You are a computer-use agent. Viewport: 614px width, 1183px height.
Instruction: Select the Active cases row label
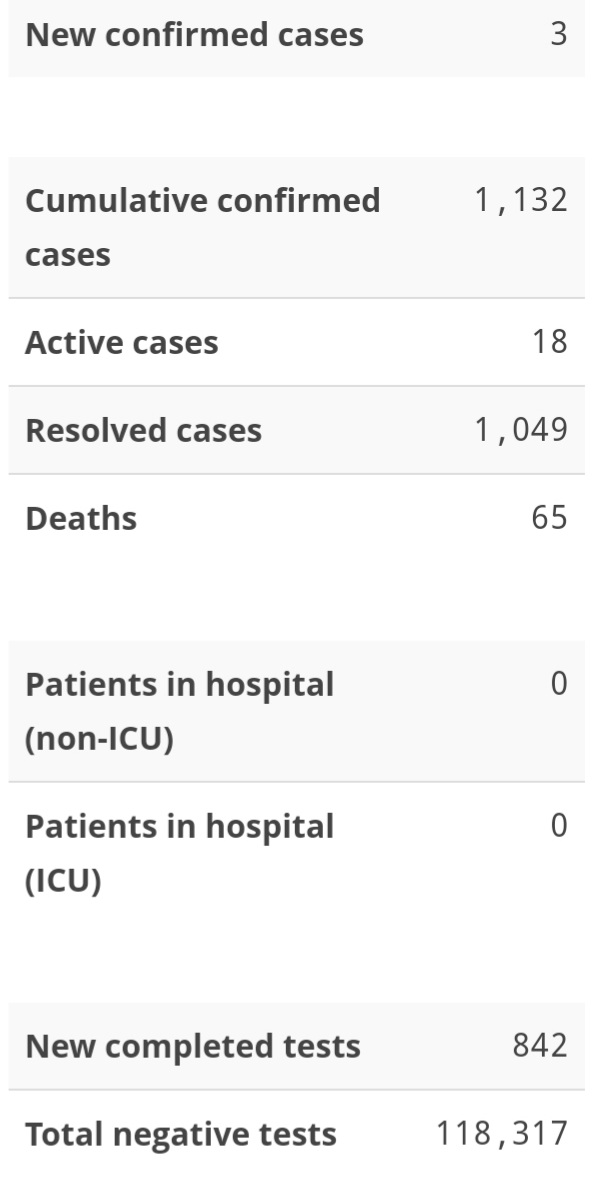(122, 343)
